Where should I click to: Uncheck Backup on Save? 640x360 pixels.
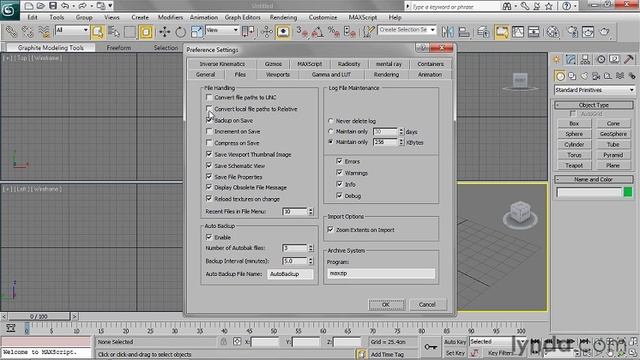pos(209,120)
